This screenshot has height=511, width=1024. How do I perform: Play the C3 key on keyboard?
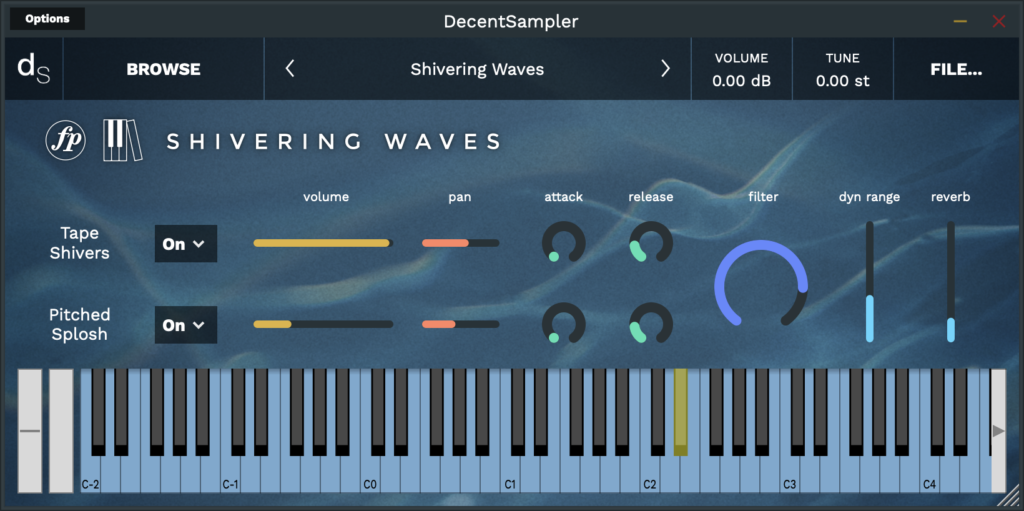(790, 474)
